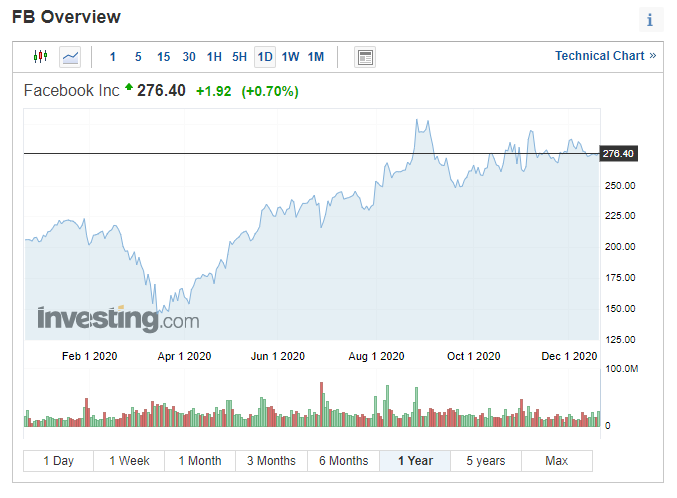Select the area chart type icon
This screenshot has height=498, width=677.
coord(70,57)
